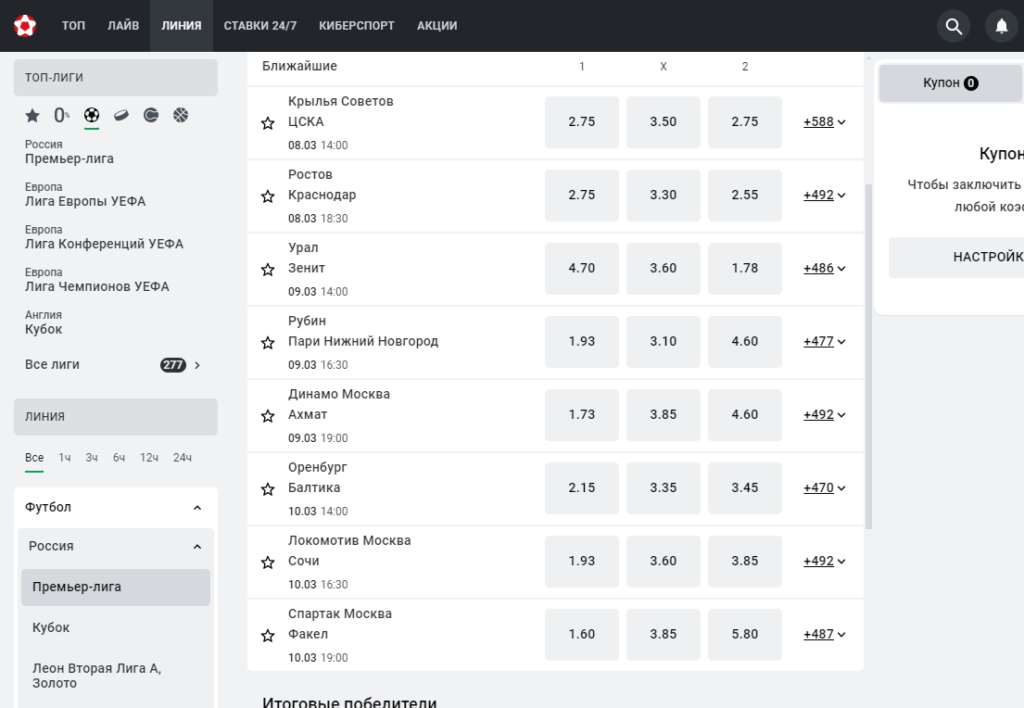The image size is (1024, 708).
Task: Open Лига Конференций УЕФА league
Action: coord(104,237)
